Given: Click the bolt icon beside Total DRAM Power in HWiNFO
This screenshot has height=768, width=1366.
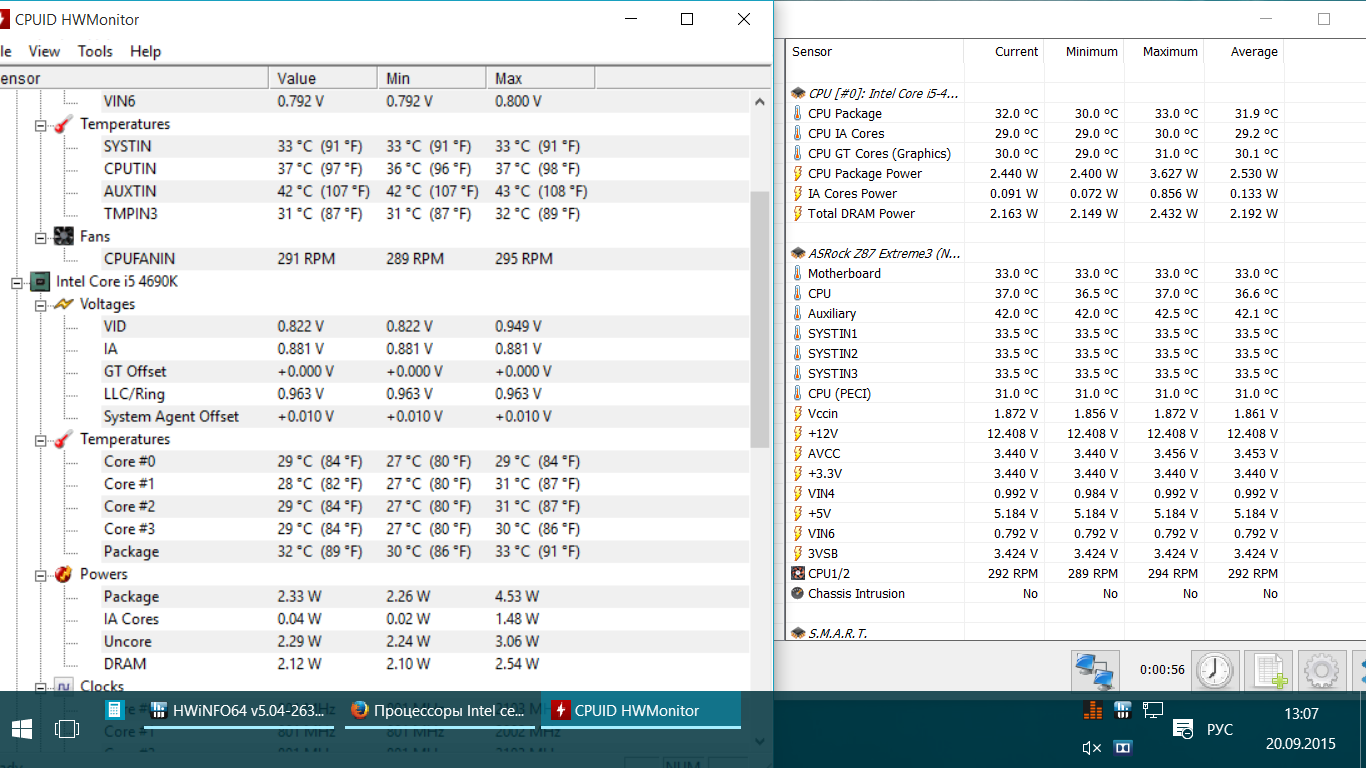Looking at the screenshot, I should tap(798, 213).
